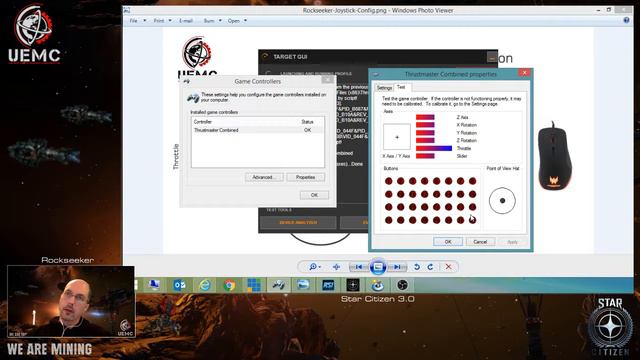The height and width of the screenshot is (360, 640).
Task: Click the E-mail menu item
Action: 186,21
